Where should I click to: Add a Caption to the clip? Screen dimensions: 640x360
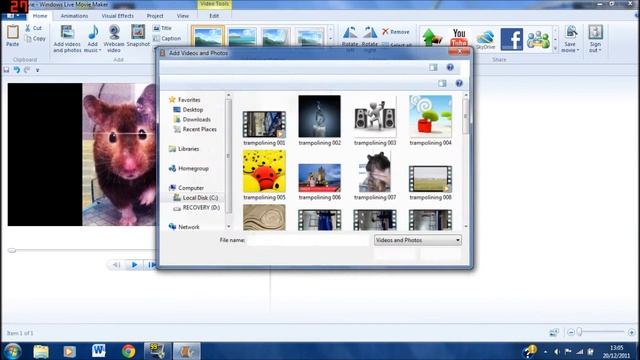click(167, 38)
